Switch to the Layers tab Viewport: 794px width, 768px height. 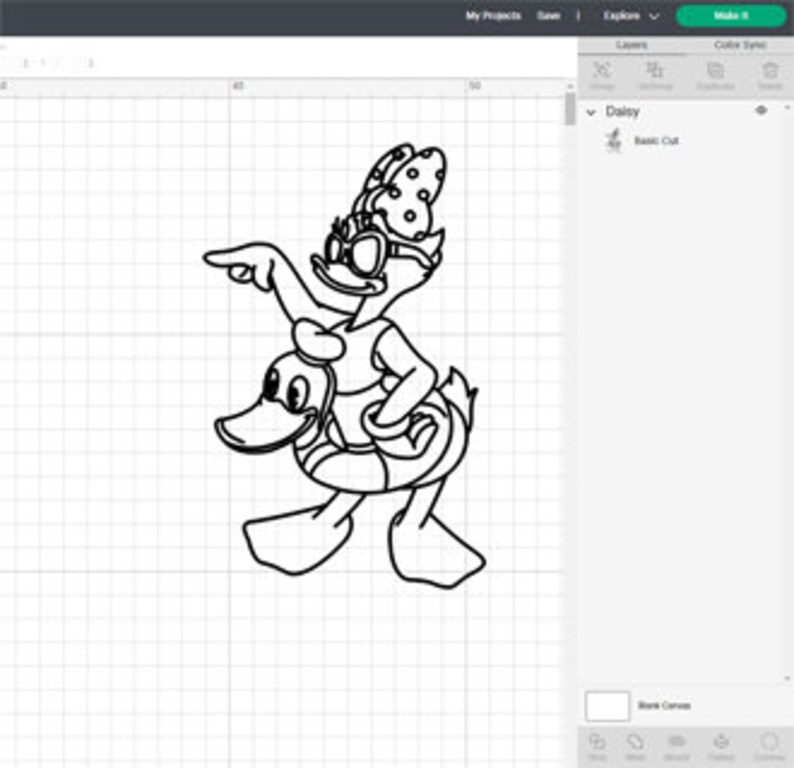631,46
